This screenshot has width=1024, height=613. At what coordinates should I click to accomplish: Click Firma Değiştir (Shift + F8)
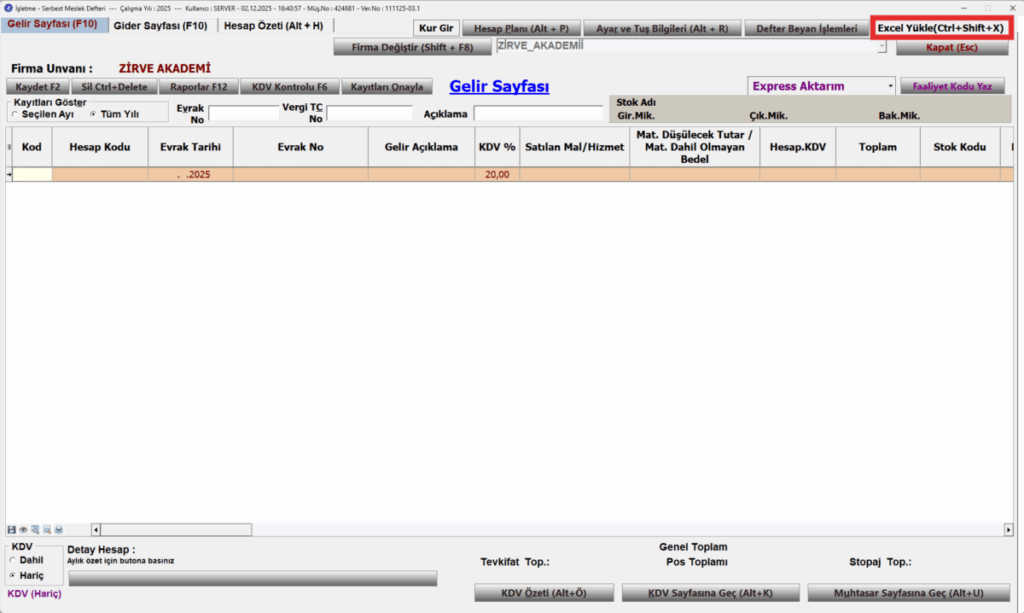point(412,47)
